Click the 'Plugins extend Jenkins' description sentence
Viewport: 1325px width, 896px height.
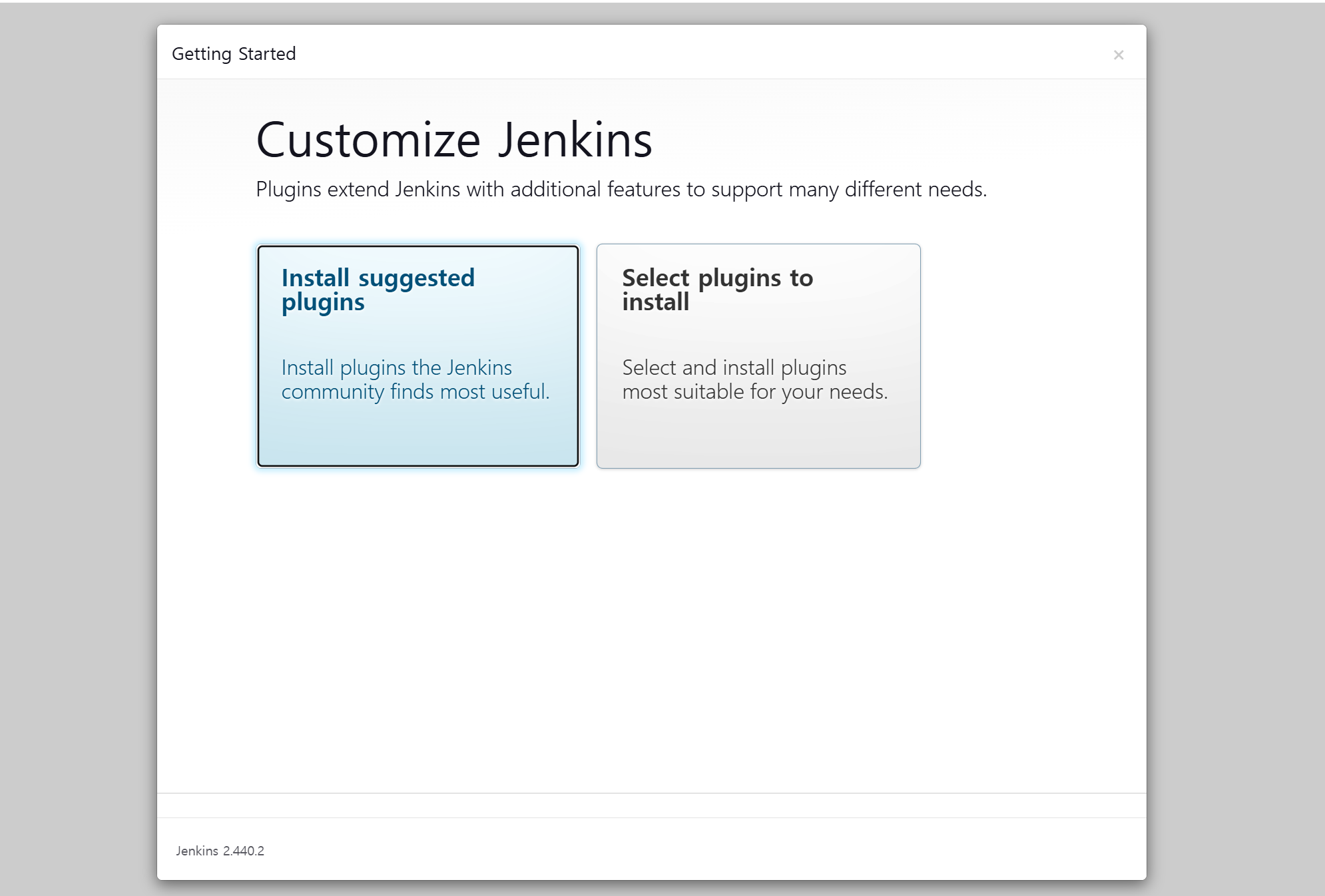coord(621,190)
